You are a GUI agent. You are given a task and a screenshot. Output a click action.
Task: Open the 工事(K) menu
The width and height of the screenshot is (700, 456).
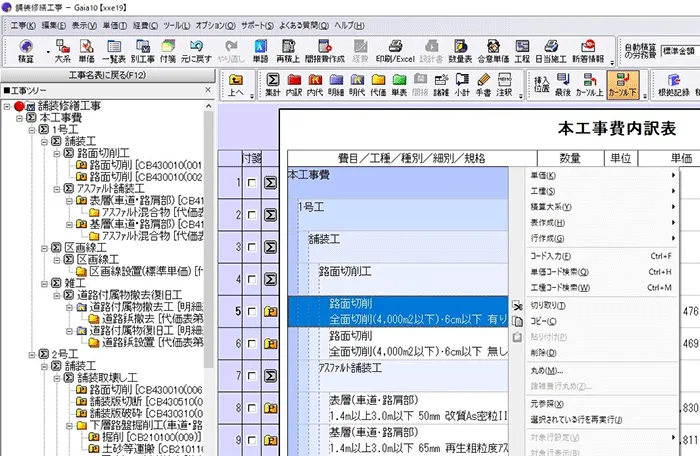(23, 25)
